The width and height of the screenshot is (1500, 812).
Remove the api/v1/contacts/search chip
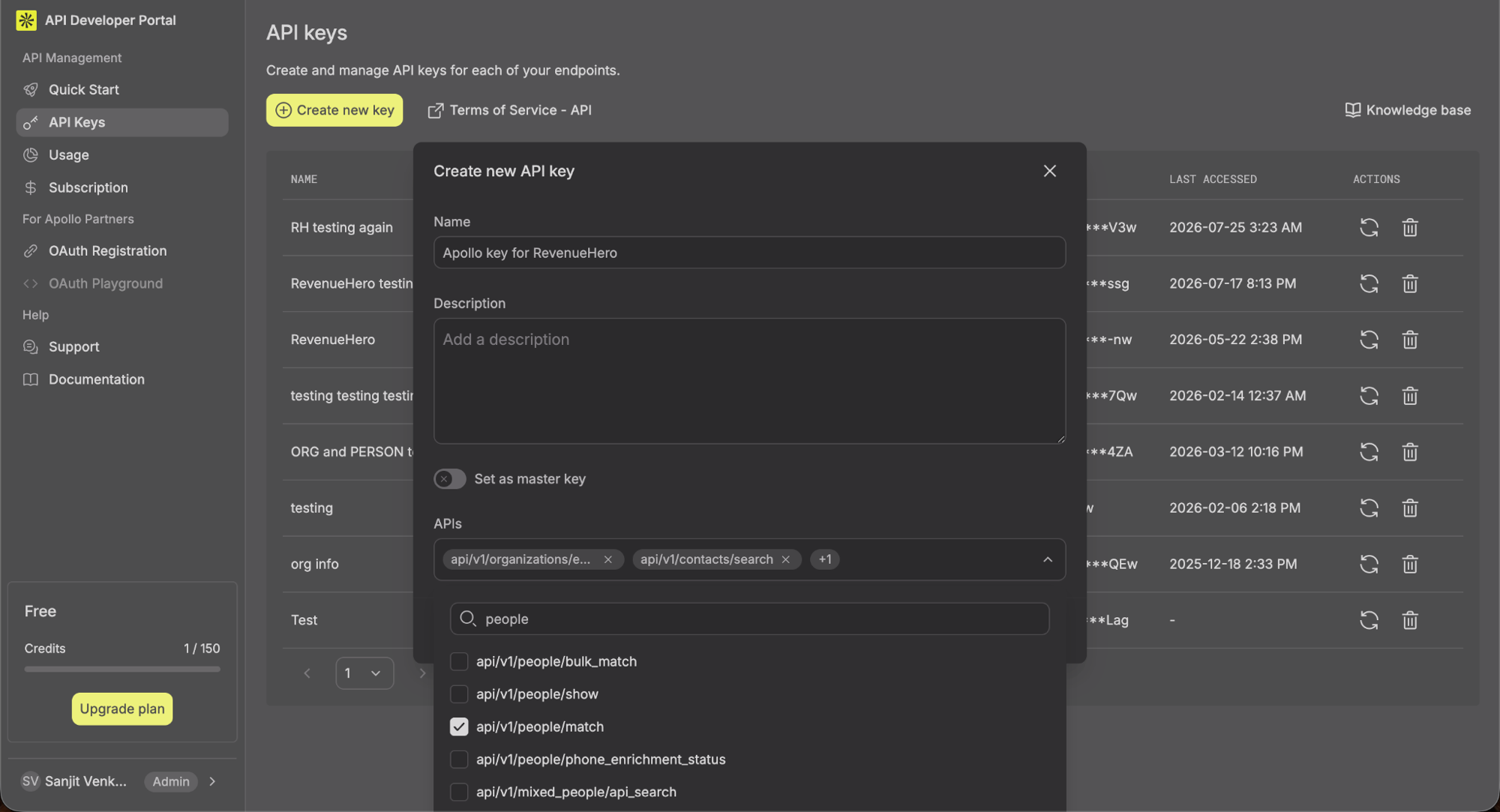pyautogui.click(x=786, y=559)
